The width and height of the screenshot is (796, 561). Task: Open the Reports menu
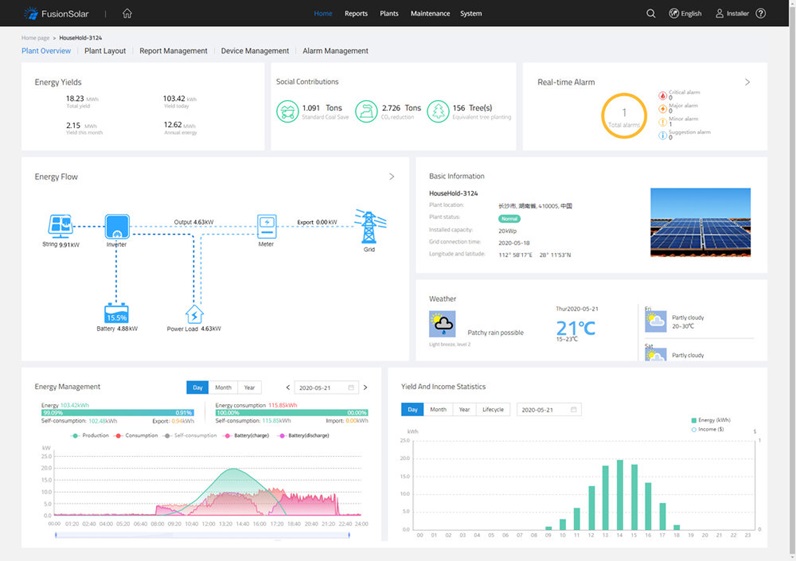(356, 14)
